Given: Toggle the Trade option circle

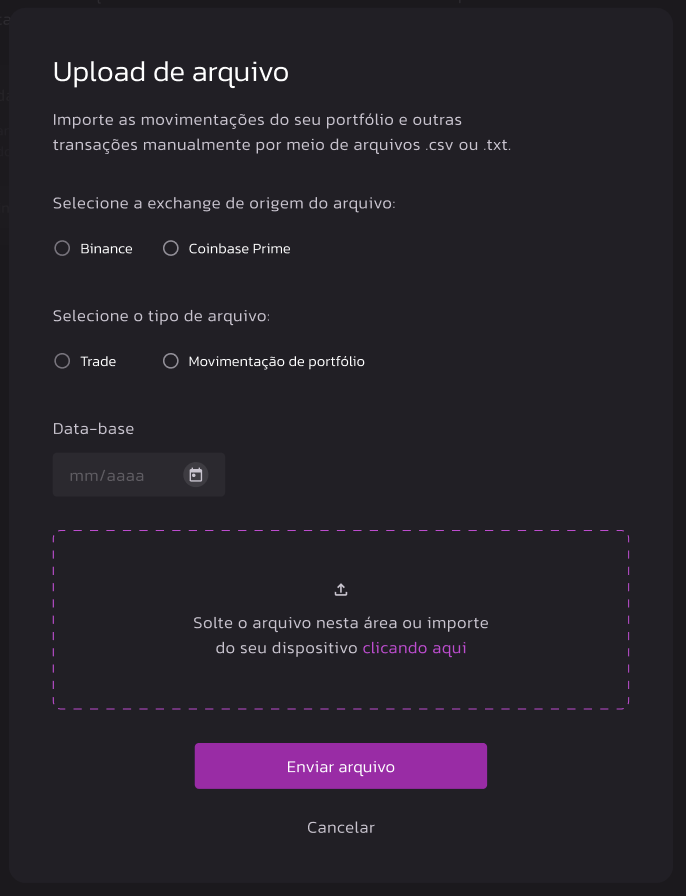Looking at the screenshot, I should click(x=62, y=361).
